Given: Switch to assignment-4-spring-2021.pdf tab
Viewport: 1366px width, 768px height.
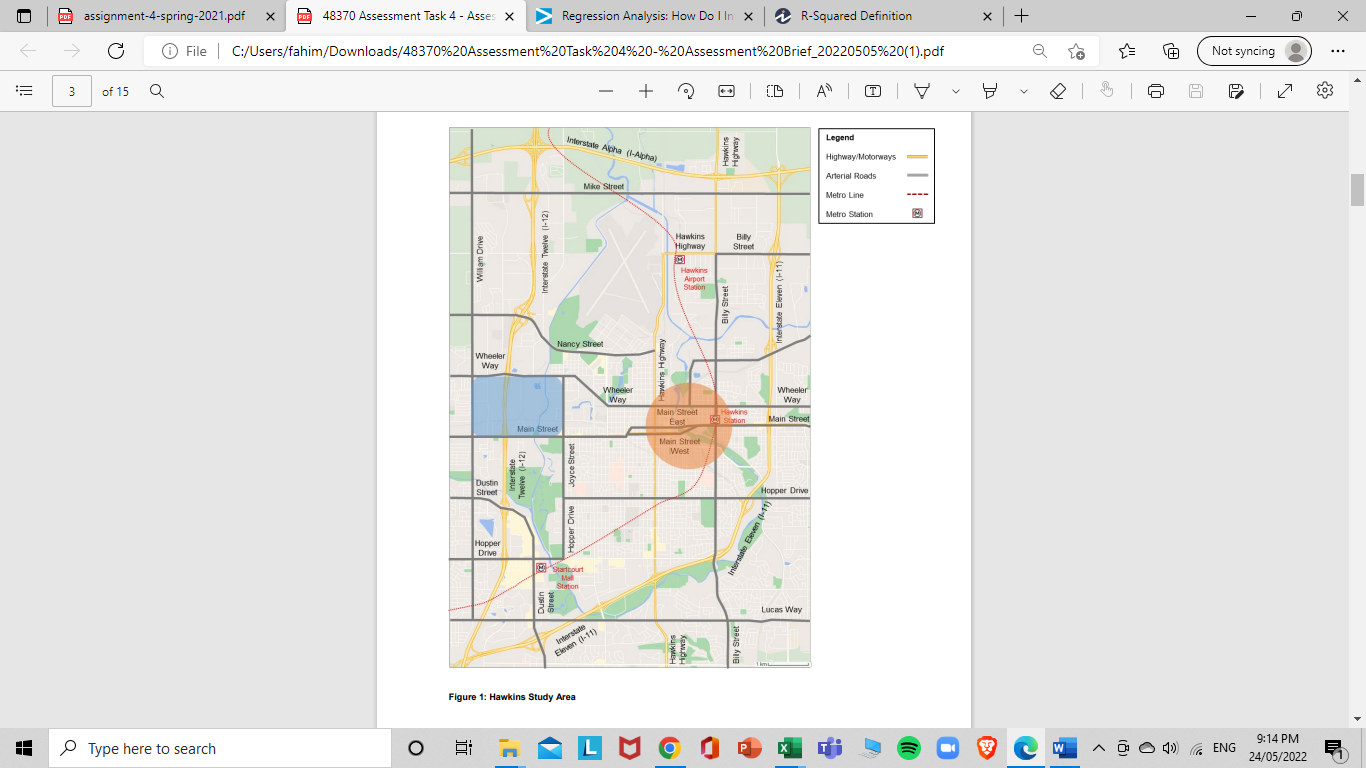Looking at the screenshot, I should [x=165, y=16].
